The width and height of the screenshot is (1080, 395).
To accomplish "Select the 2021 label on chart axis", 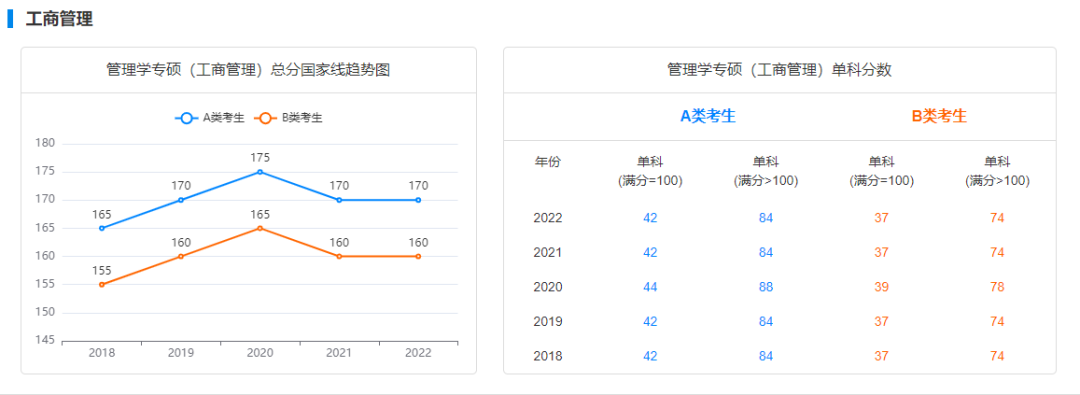I will coord(339,353).
